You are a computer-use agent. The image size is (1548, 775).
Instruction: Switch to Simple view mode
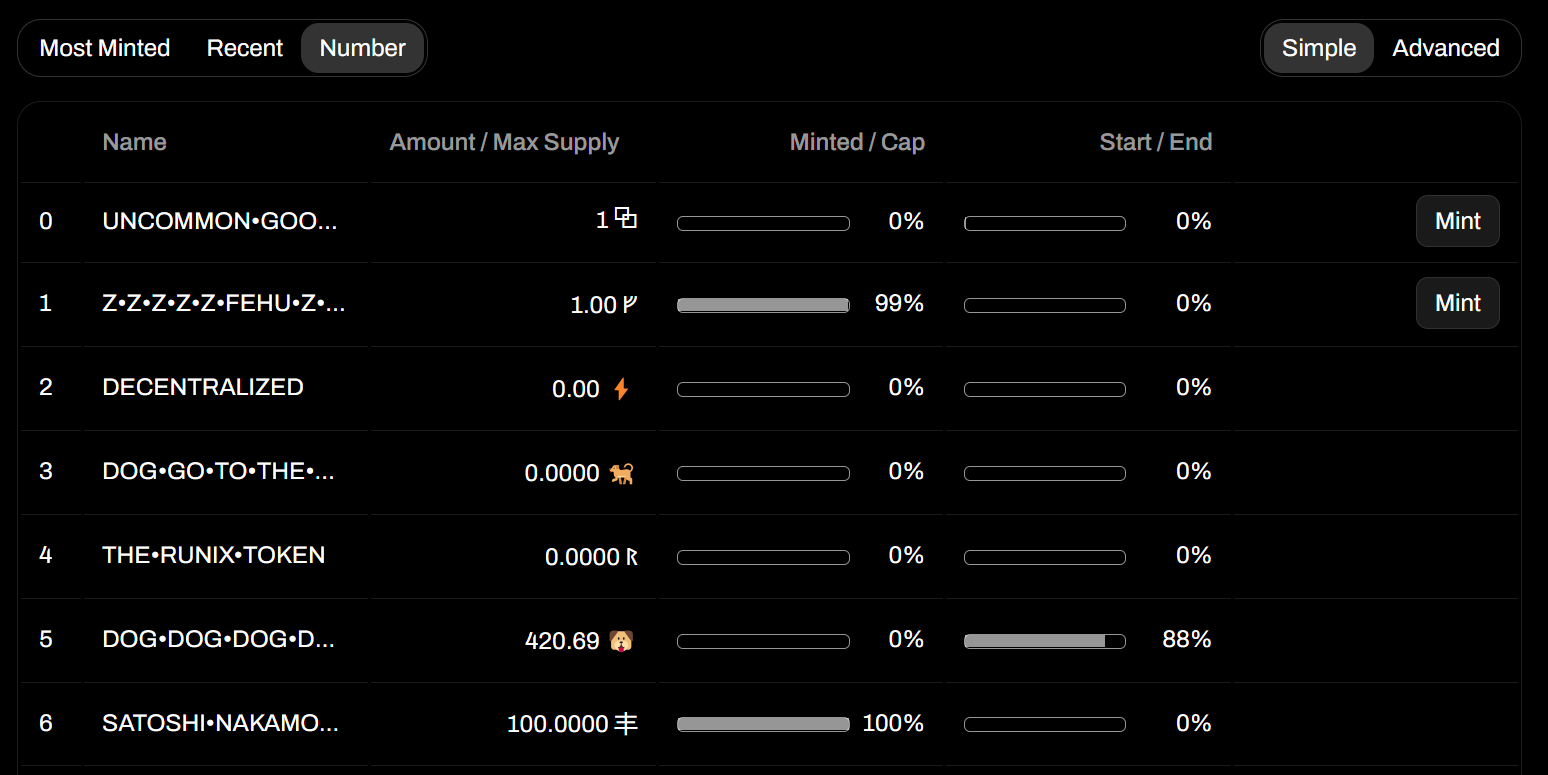1319,48
